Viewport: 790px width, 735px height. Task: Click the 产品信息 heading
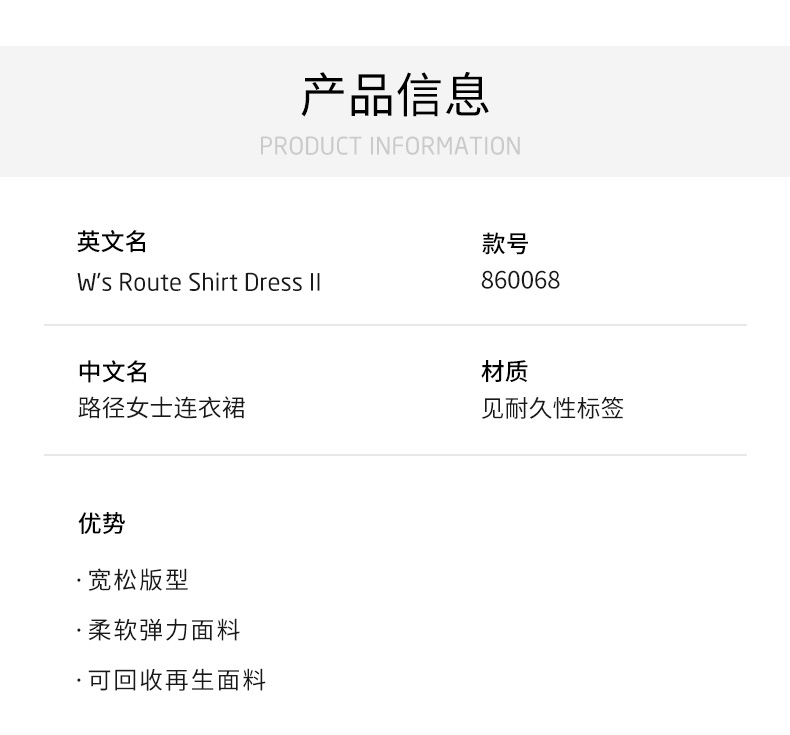pos(395,95)
